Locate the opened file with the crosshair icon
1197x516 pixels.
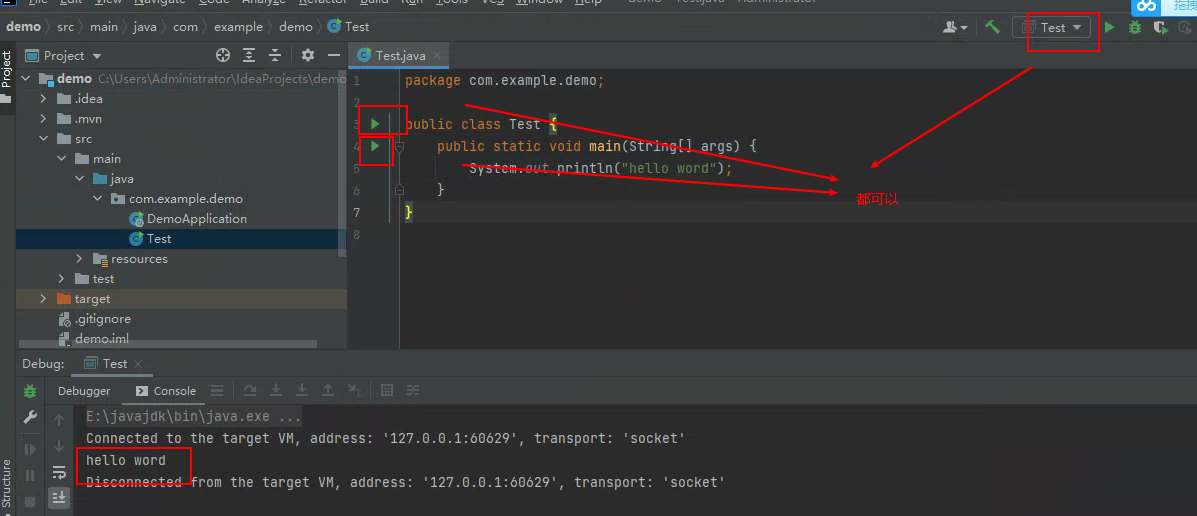pos(223,55)
